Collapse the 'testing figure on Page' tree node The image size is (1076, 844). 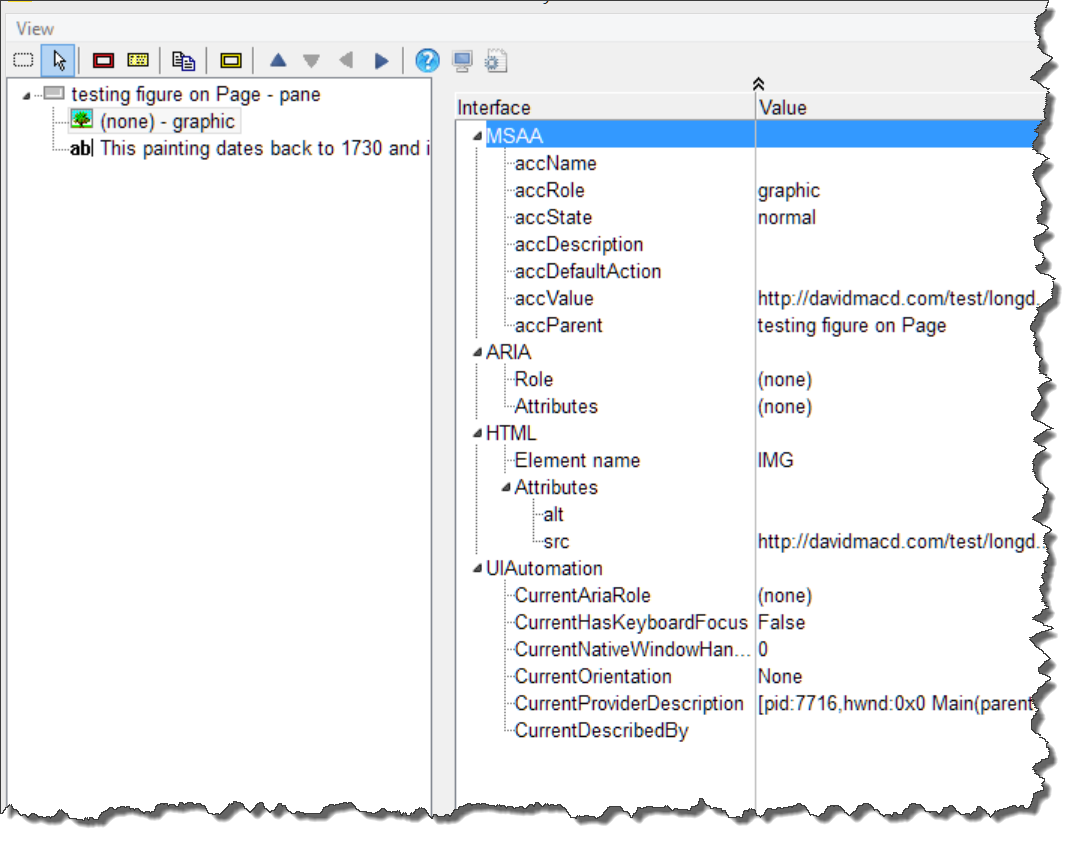coord(26,95)
